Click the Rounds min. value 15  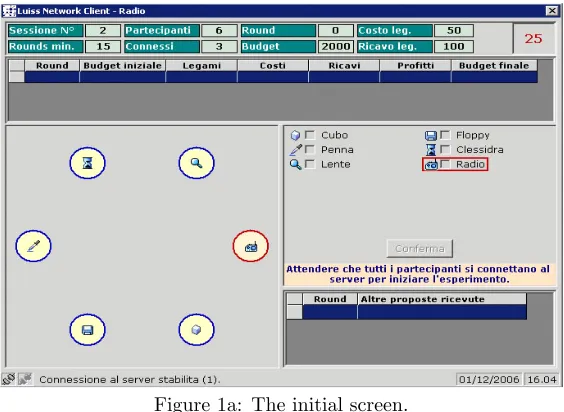pos(103,46)
